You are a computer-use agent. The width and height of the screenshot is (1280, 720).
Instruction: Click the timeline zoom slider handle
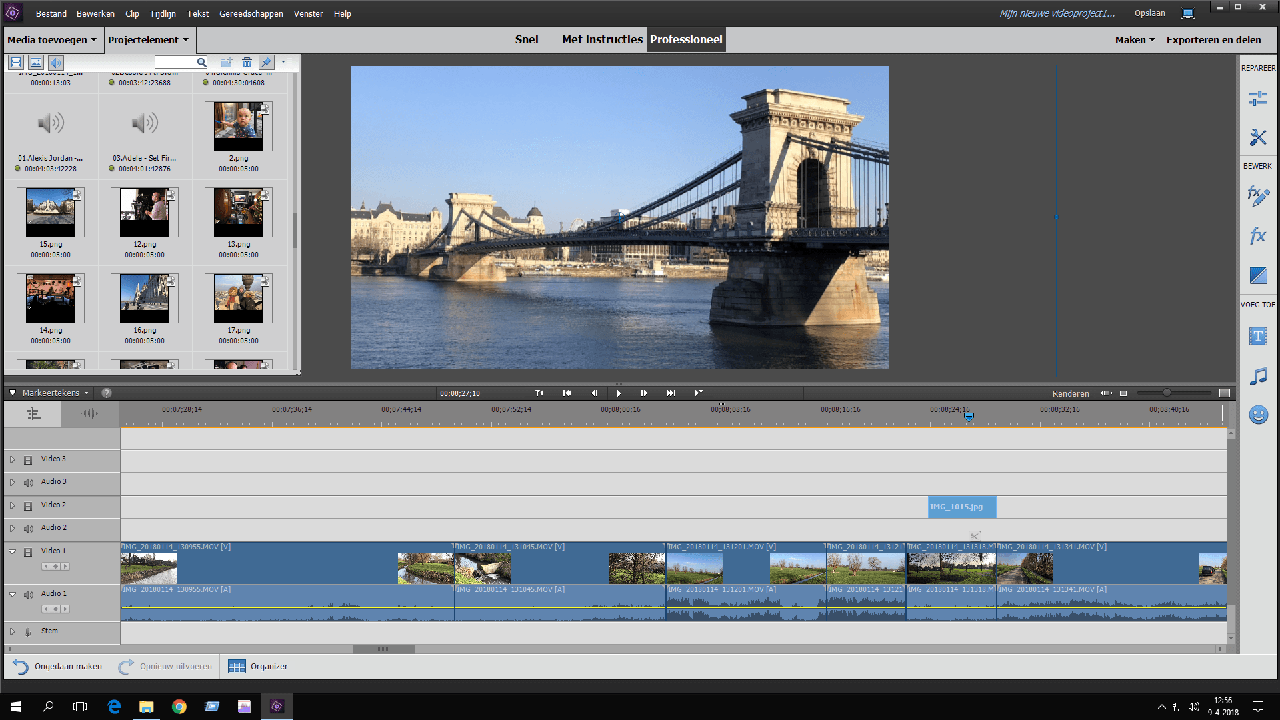pos(1166,393)
